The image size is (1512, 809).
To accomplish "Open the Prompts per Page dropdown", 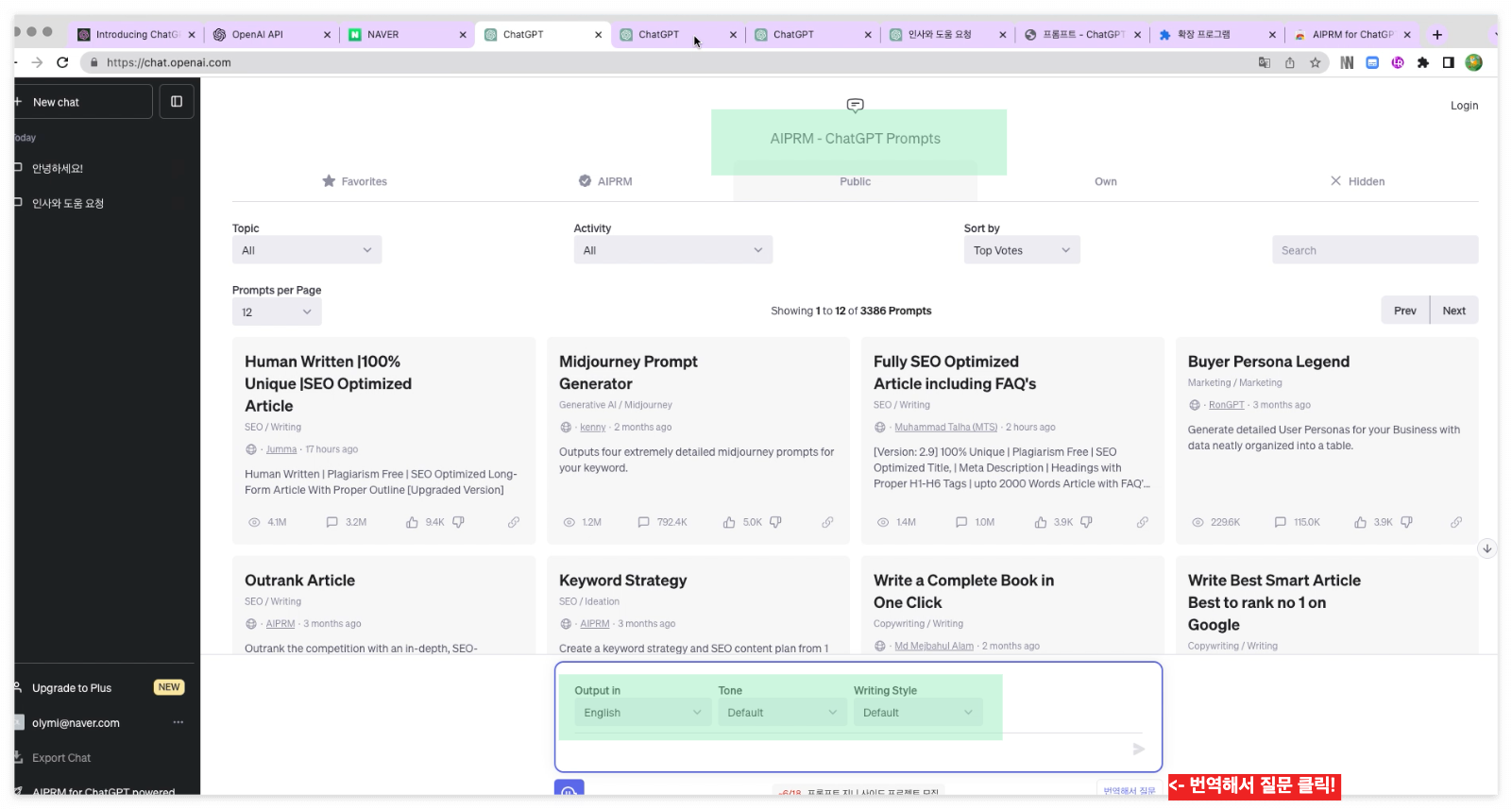I will (x=277, y=312).
